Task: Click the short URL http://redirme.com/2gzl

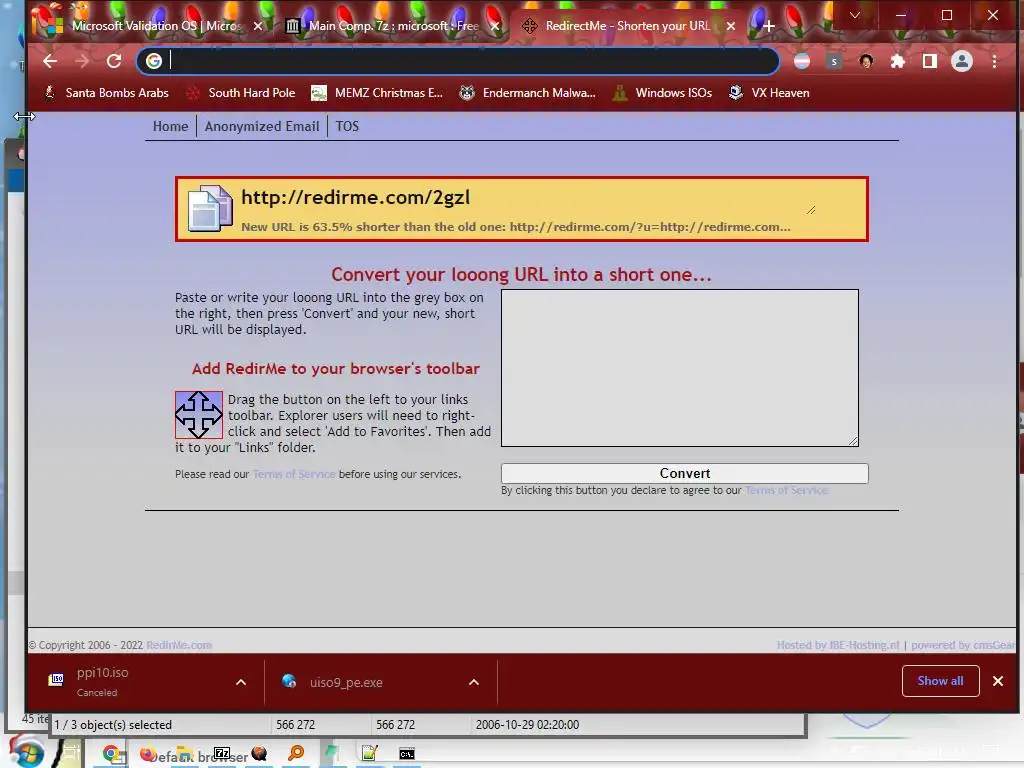Action: (x=355, y=197)
